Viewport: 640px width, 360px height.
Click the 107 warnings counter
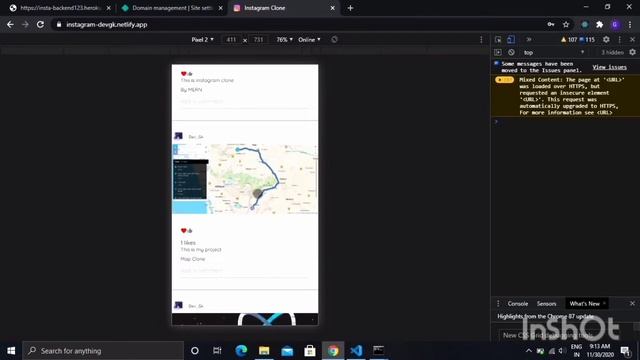pos(569,40)
